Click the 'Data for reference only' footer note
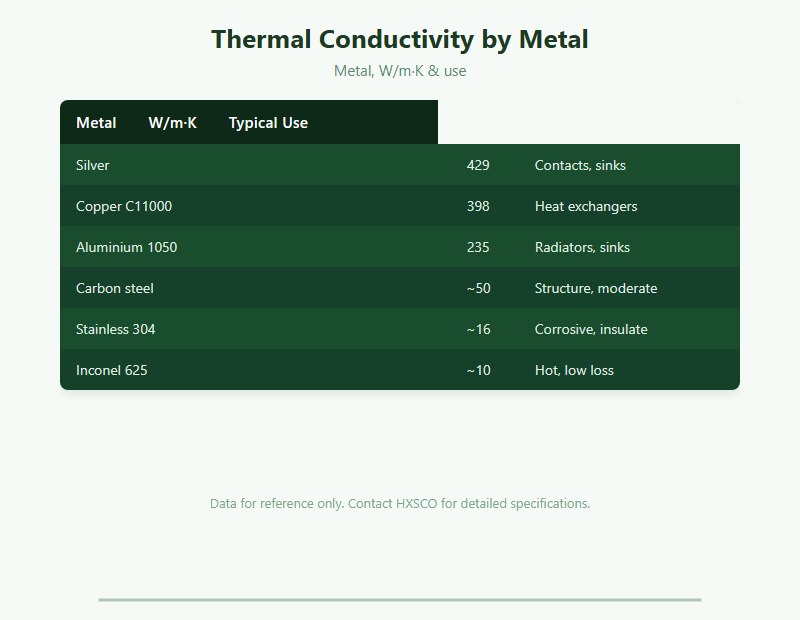The height and width of the screenshot is (620, 800). pyautogui.click(x=400, y=504)
